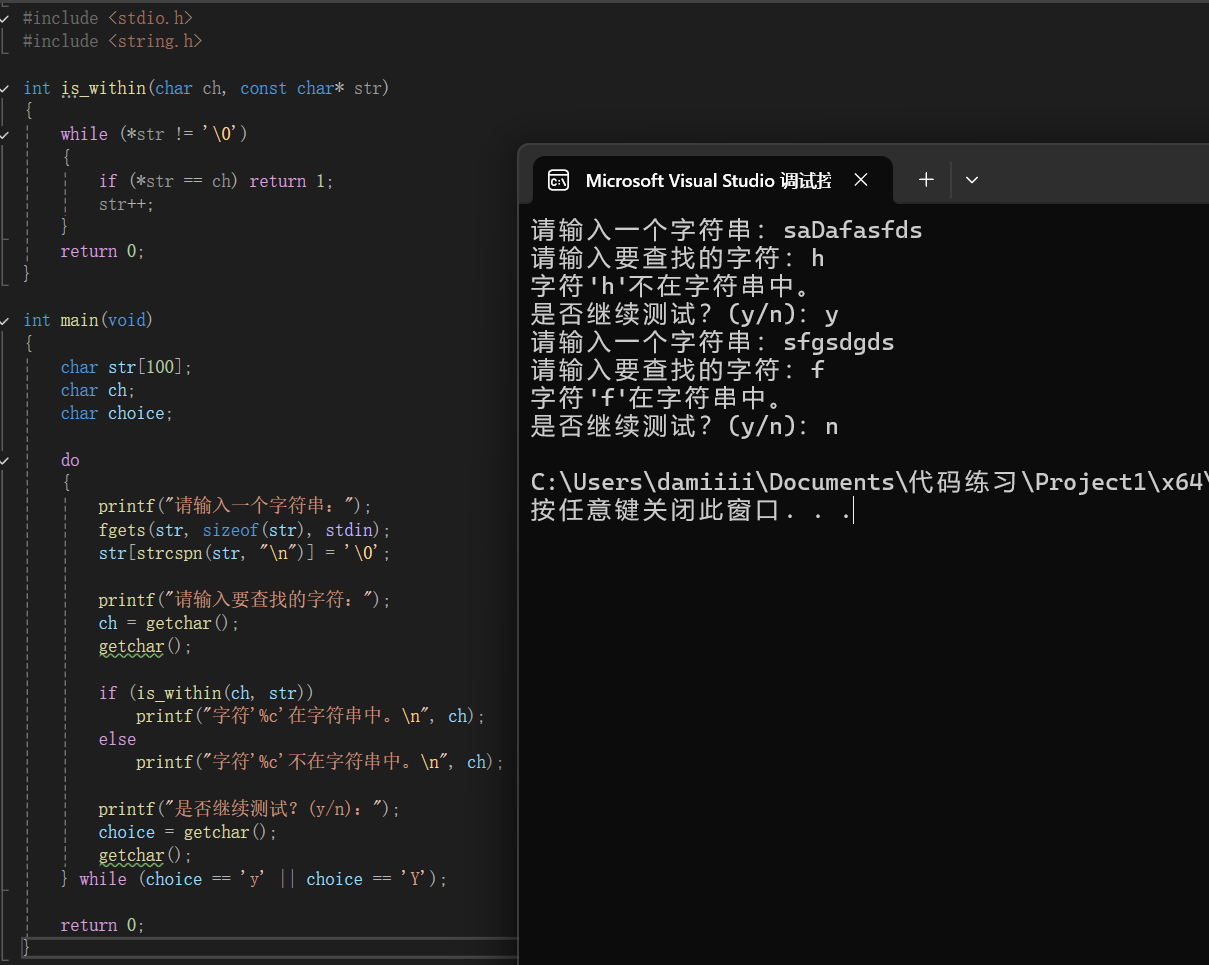This screenshot has width=1209, height=965.
Task: Click the 'if (is_within(ch, str))' line
Action: (x=207, y=692)
